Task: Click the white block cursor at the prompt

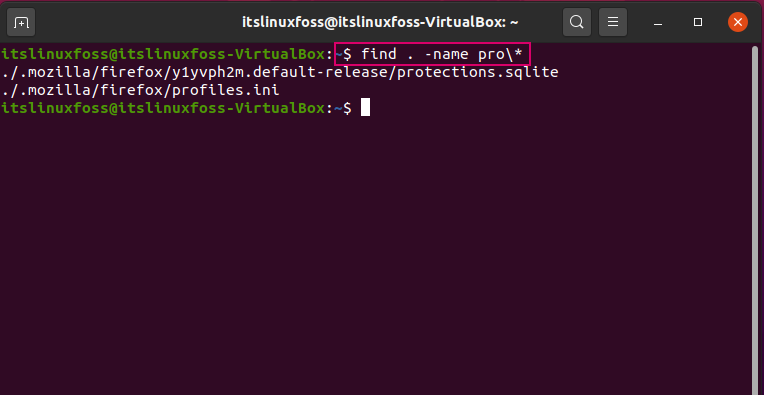Action: [x=365, y=108]
